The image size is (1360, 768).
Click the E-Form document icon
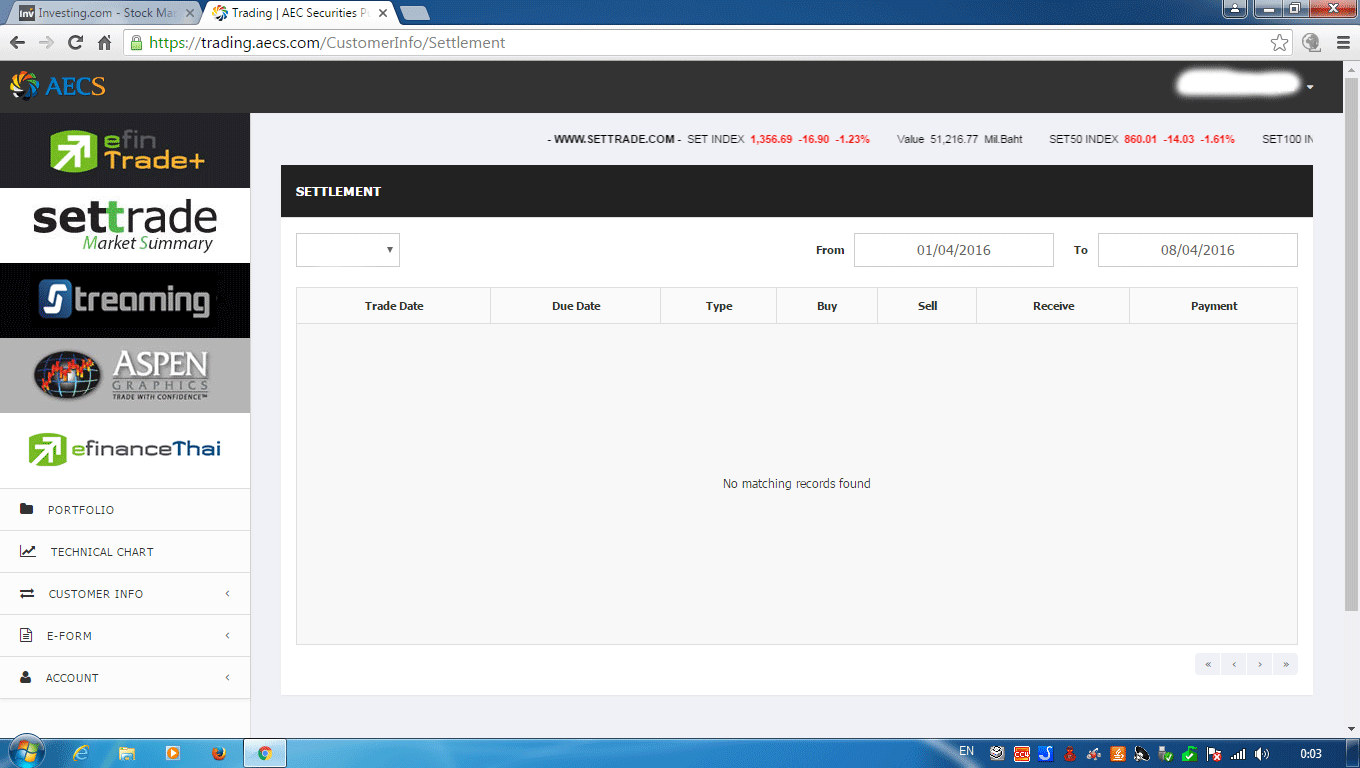[26, 636]
